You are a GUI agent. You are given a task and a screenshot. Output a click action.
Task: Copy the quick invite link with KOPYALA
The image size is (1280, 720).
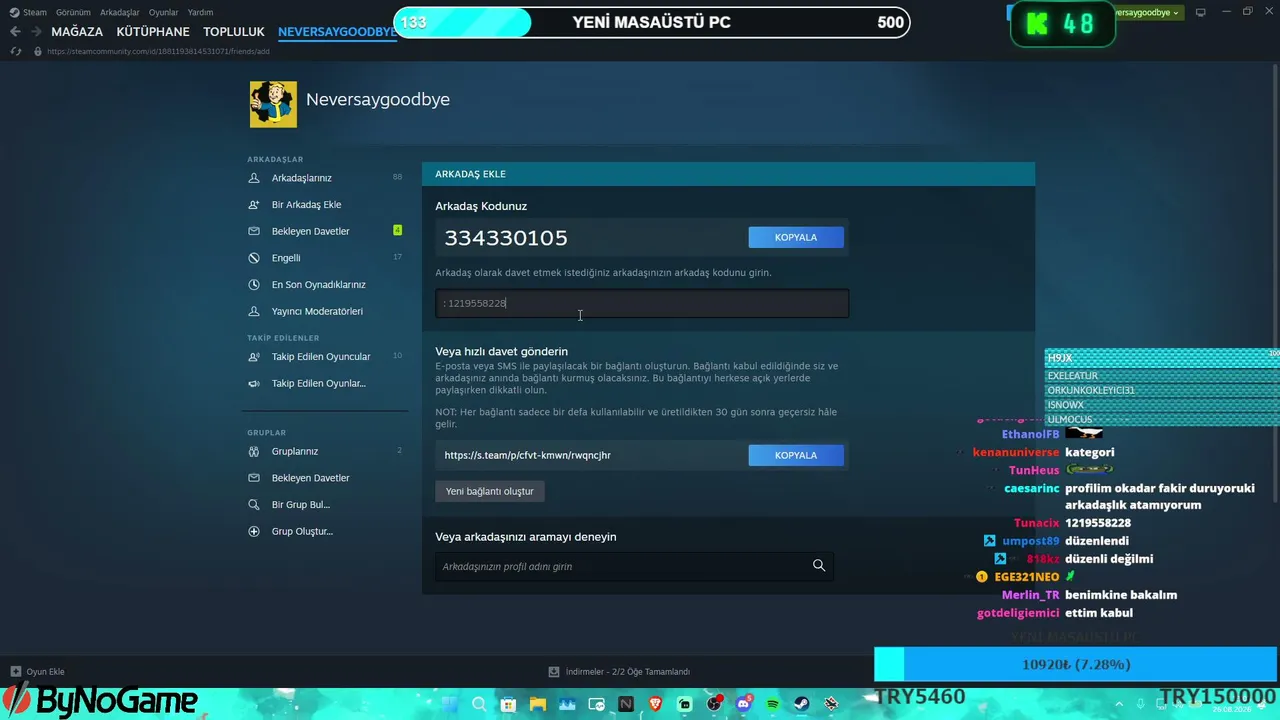[796, 455]
